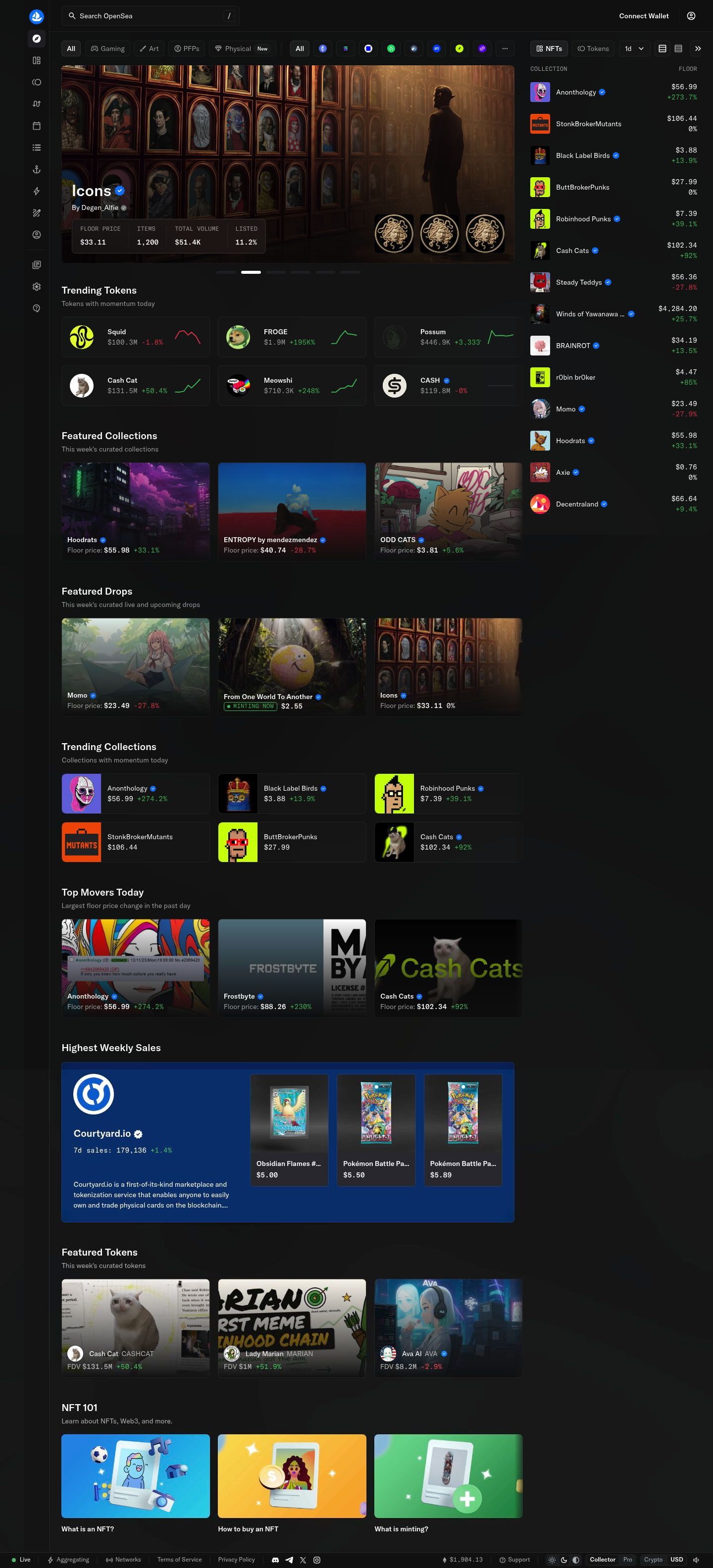Open the account avatar icon near Connect Wallet
This screenshot has width=713, height=1568.
pyautogui.click(x=691, y=16)
